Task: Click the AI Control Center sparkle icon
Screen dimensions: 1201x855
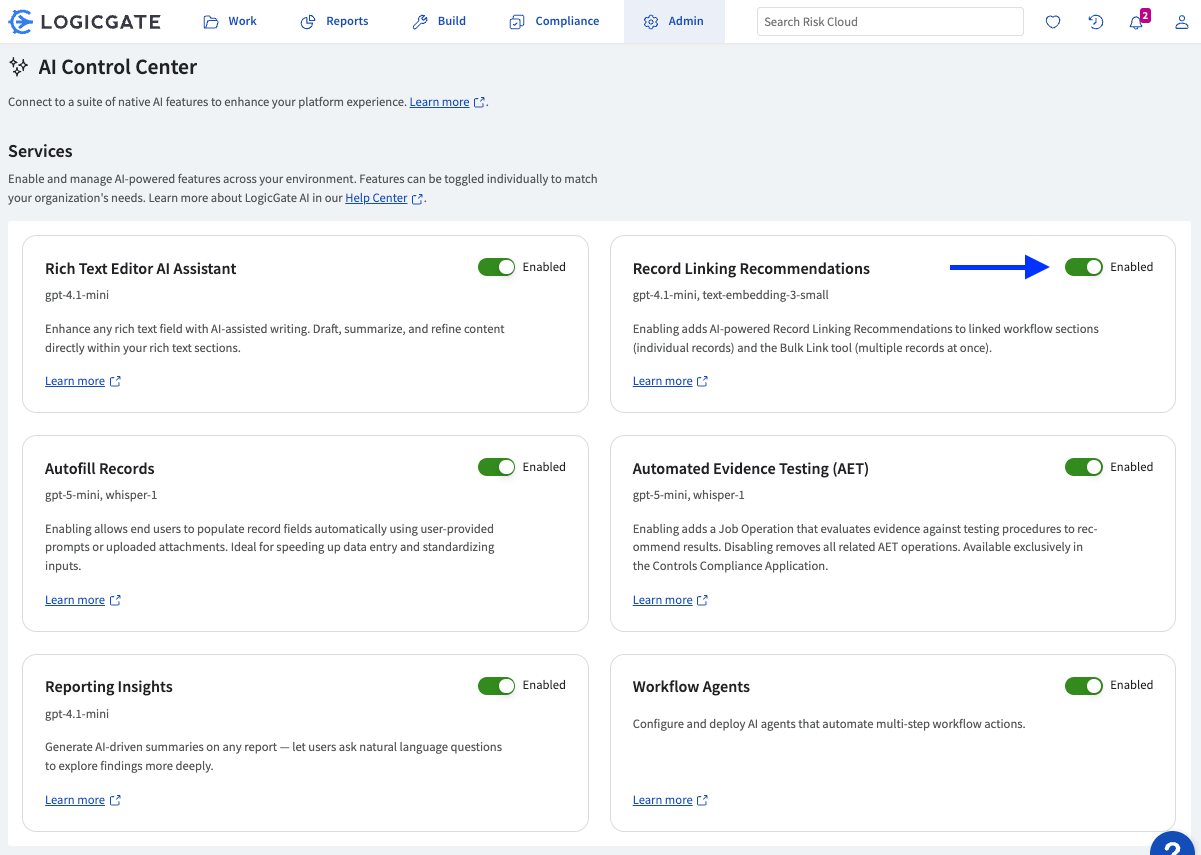Action: click(x=18, y=67)
